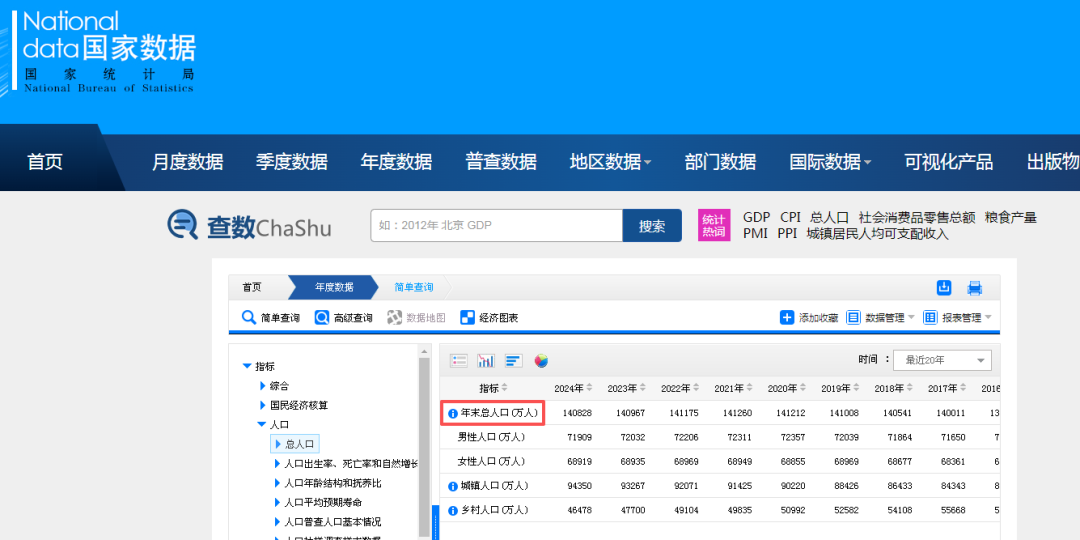The height and width of the screenshot is (540, 1080).
Task: Sort table by 2017年 column
Action: [963, 388]
